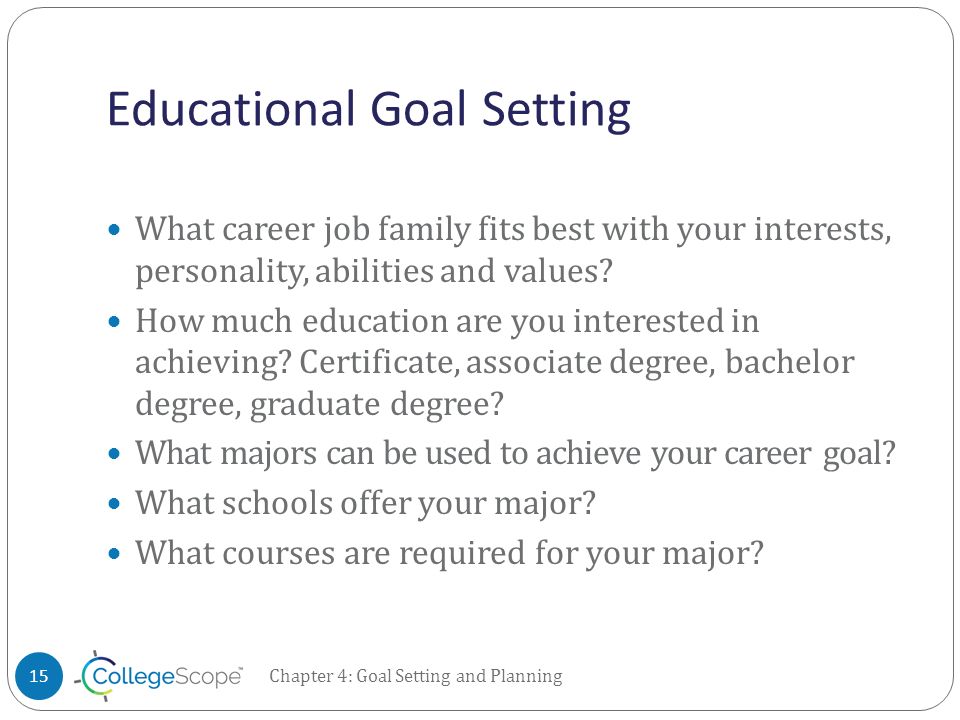Click the word 'Educational' in the title
This screenshot has height=720, width=960.
tap(231, 108)
